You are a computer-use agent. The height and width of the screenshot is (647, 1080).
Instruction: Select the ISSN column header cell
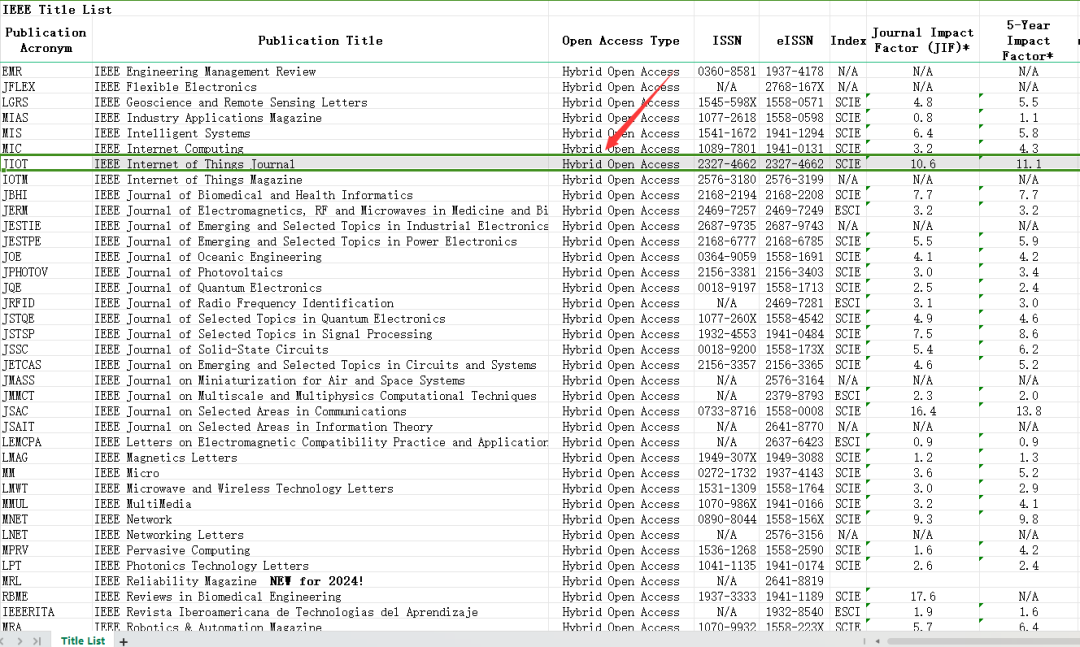[x=727, y=40]
